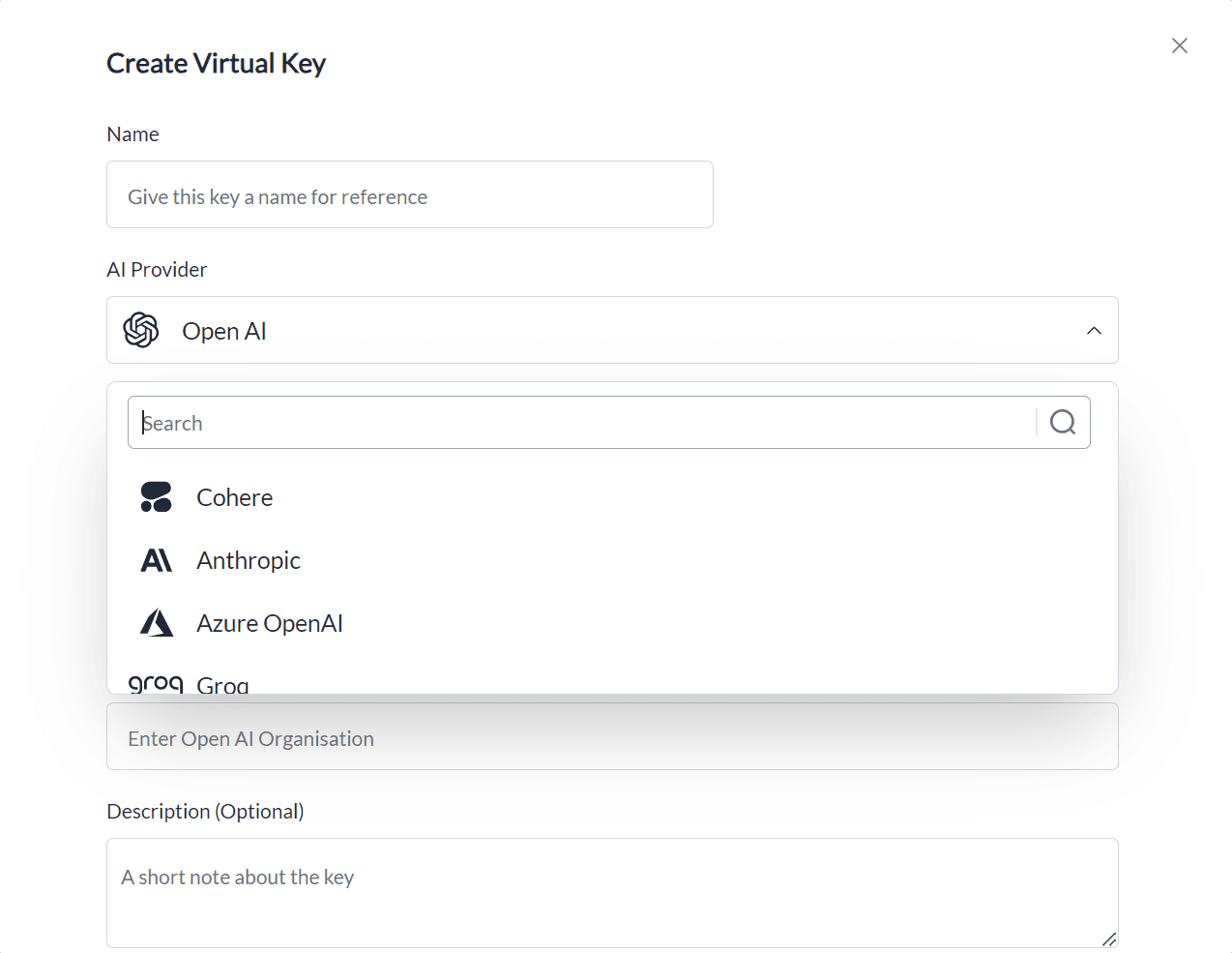Close the Create Virtual Key dialog
This screenshot has height=953, width=1232.
click(1179, 45)
